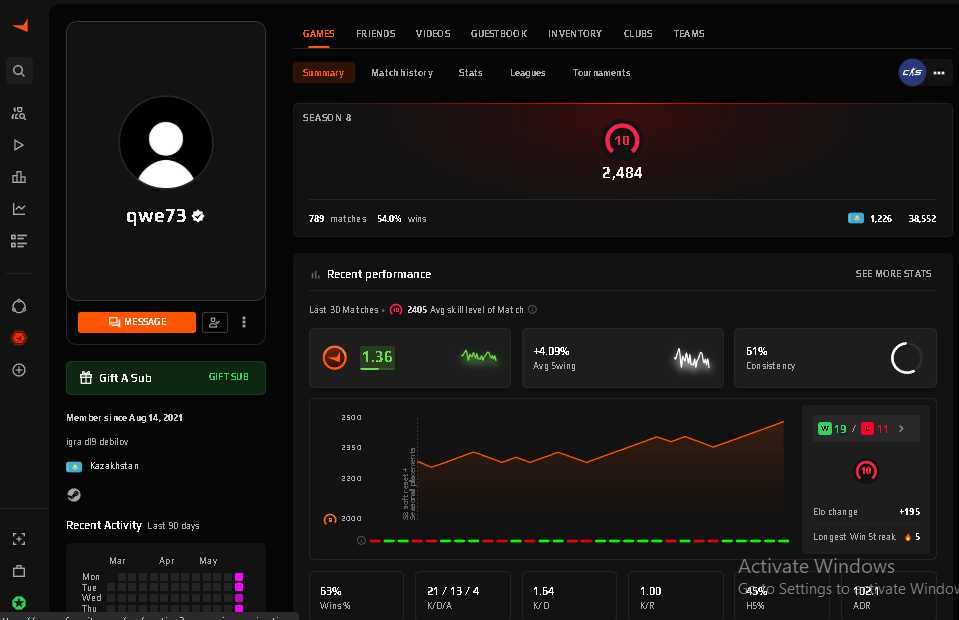Open the search icon in sidebar
The height and width of the screenshot is (620, 959).
click(19, 71)
